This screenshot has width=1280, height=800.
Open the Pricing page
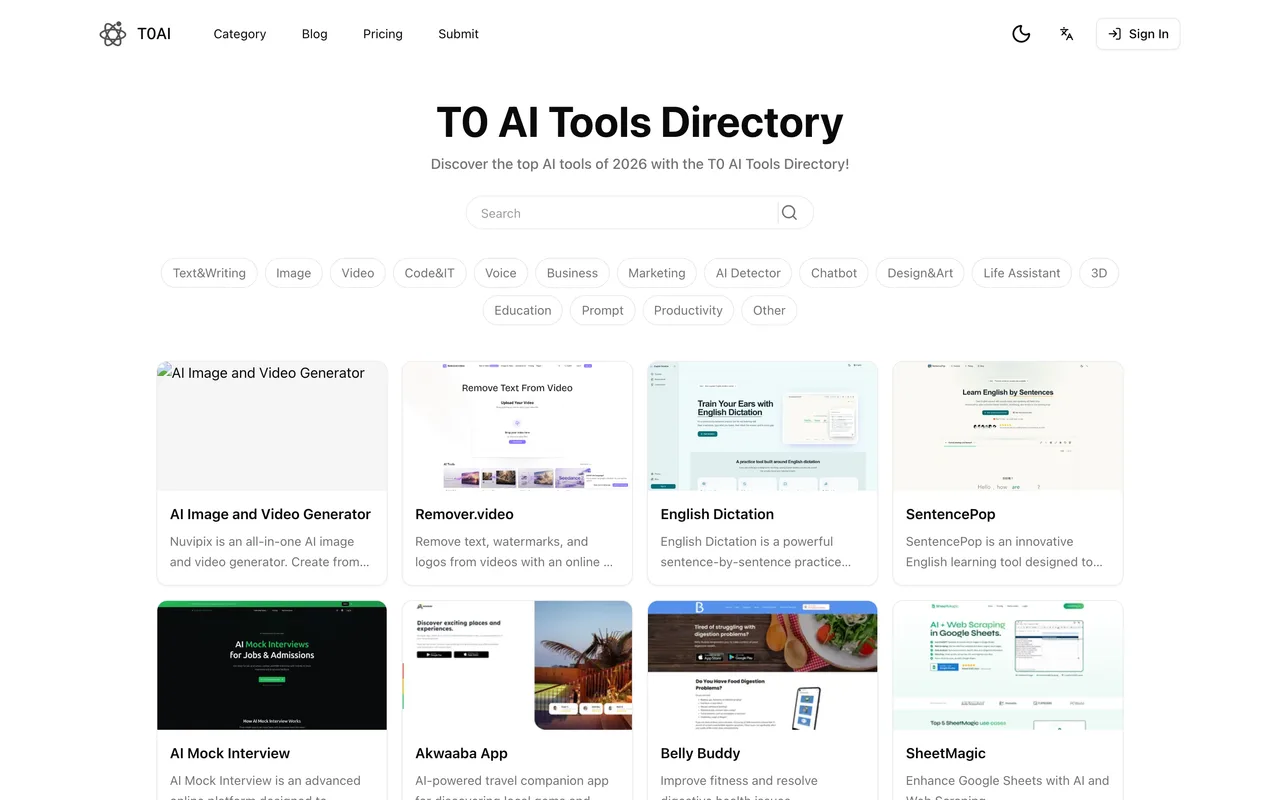[383, 34]
